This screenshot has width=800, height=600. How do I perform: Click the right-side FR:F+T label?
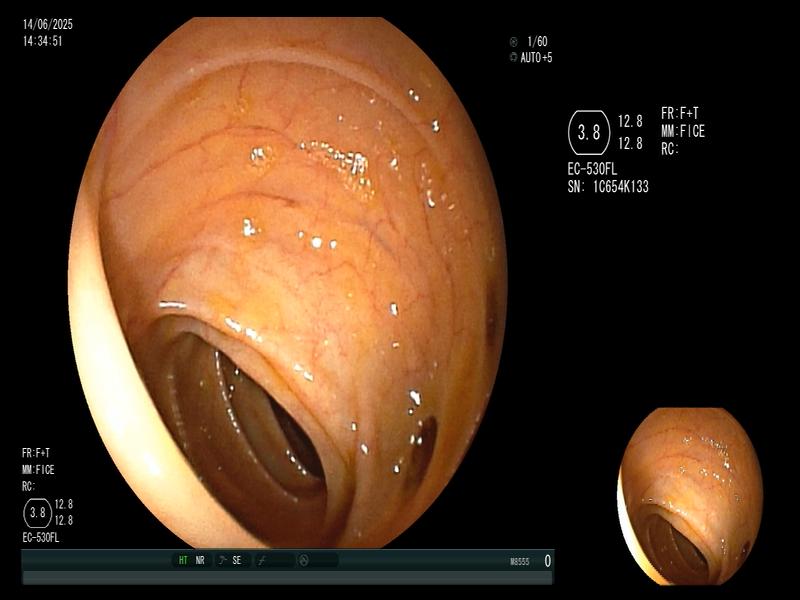pos(680,113)
